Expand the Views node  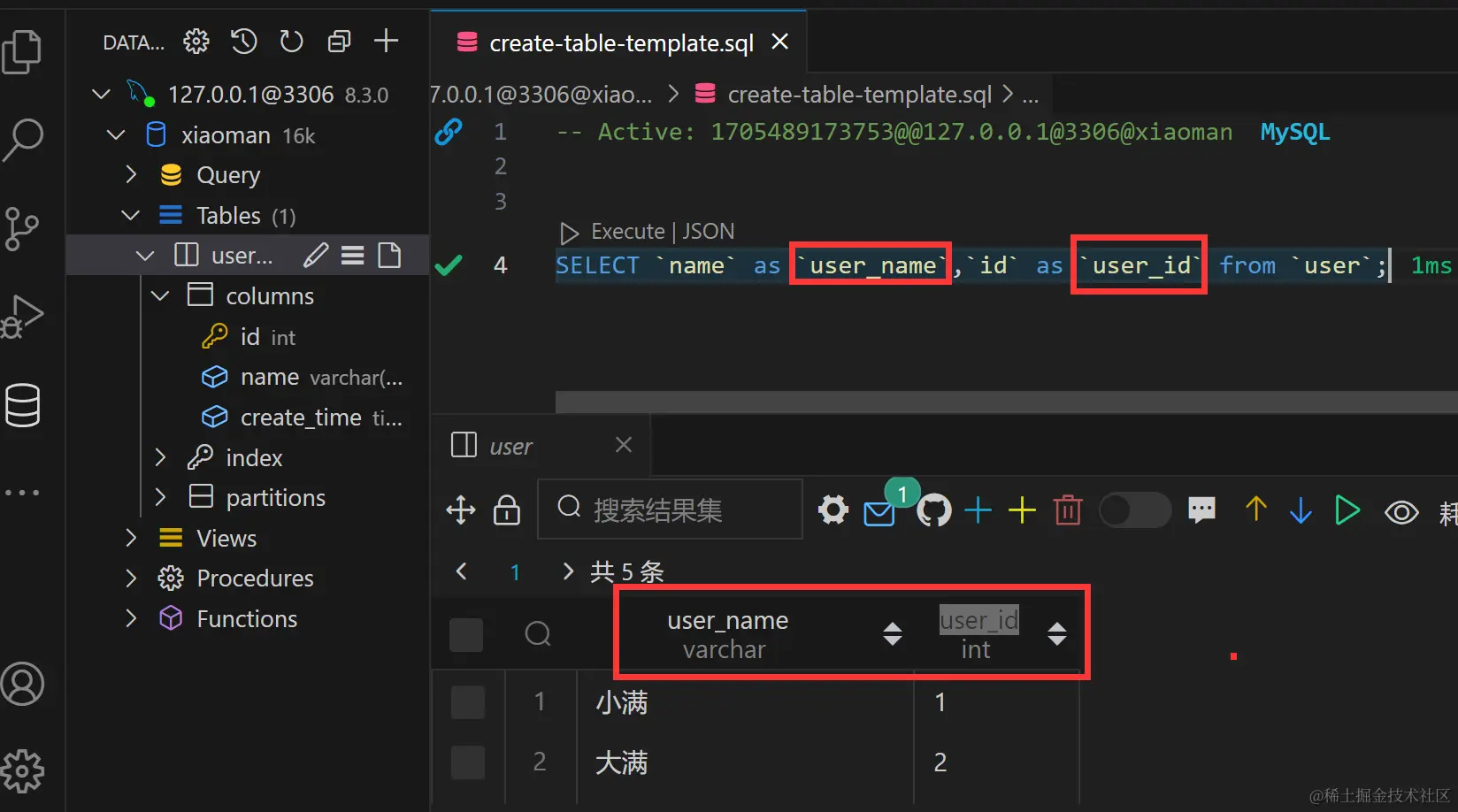(x=131, y=538)
